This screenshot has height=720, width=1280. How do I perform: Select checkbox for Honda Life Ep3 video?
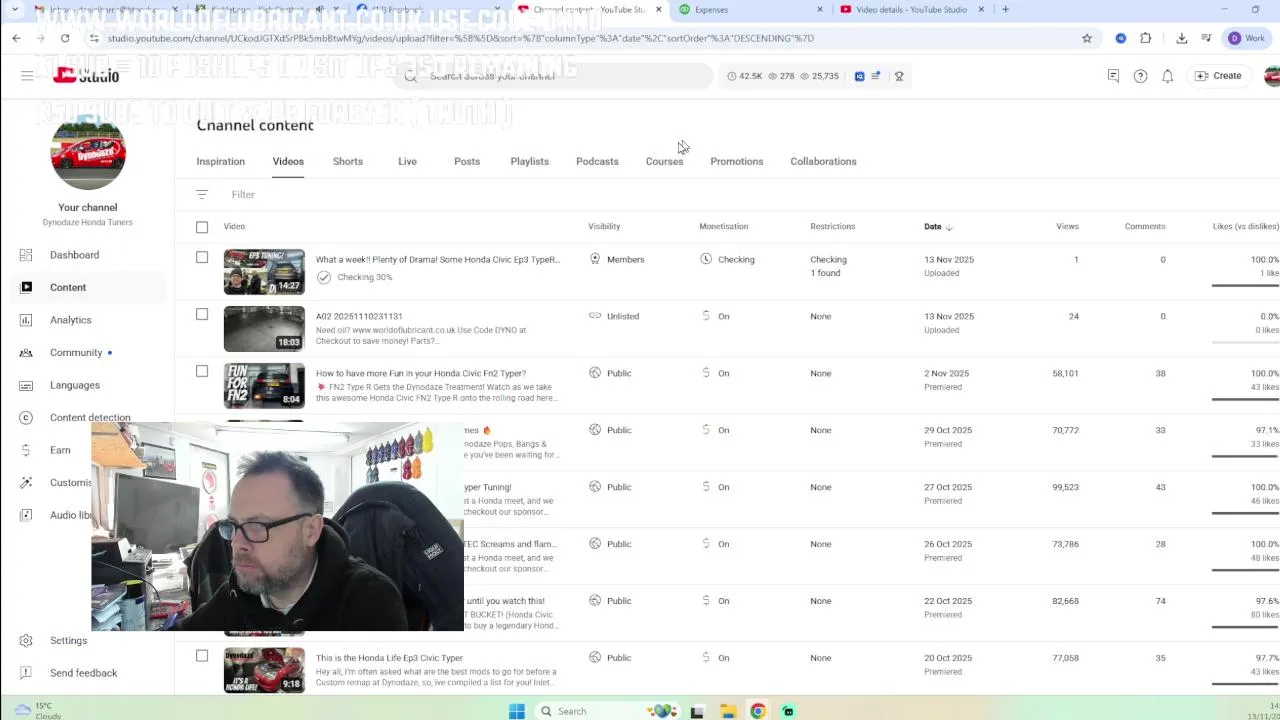pyautogui.click(x=202, y=656)
